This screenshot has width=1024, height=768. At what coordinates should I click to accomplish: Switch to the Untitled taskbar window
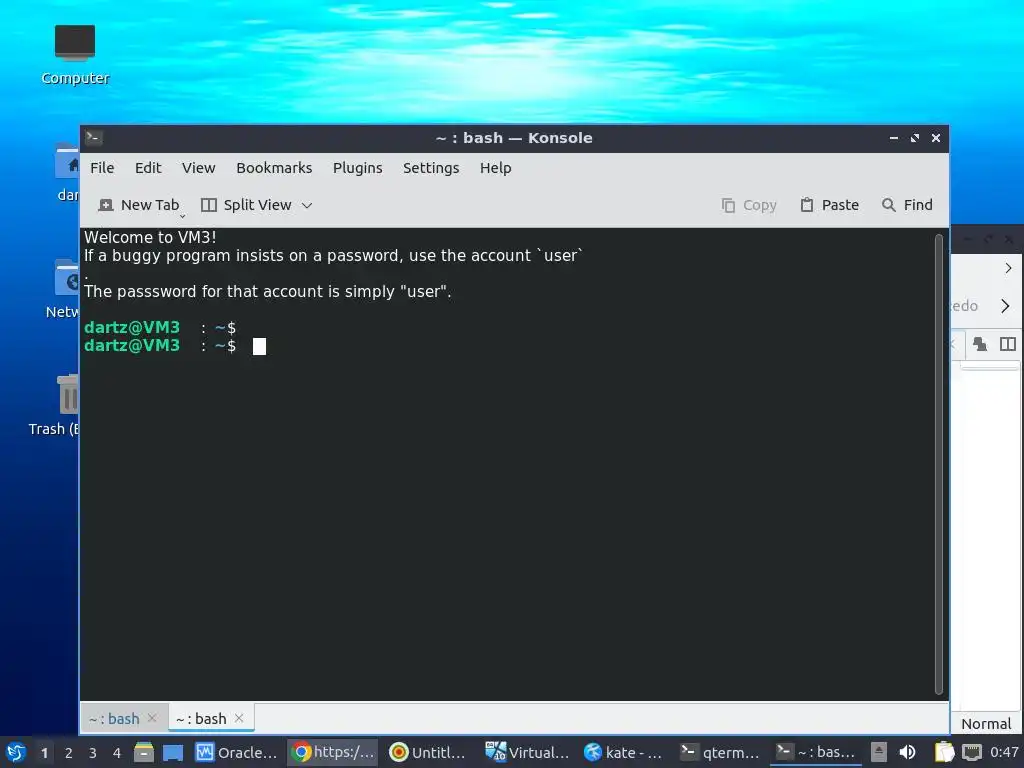click(428, 752)
